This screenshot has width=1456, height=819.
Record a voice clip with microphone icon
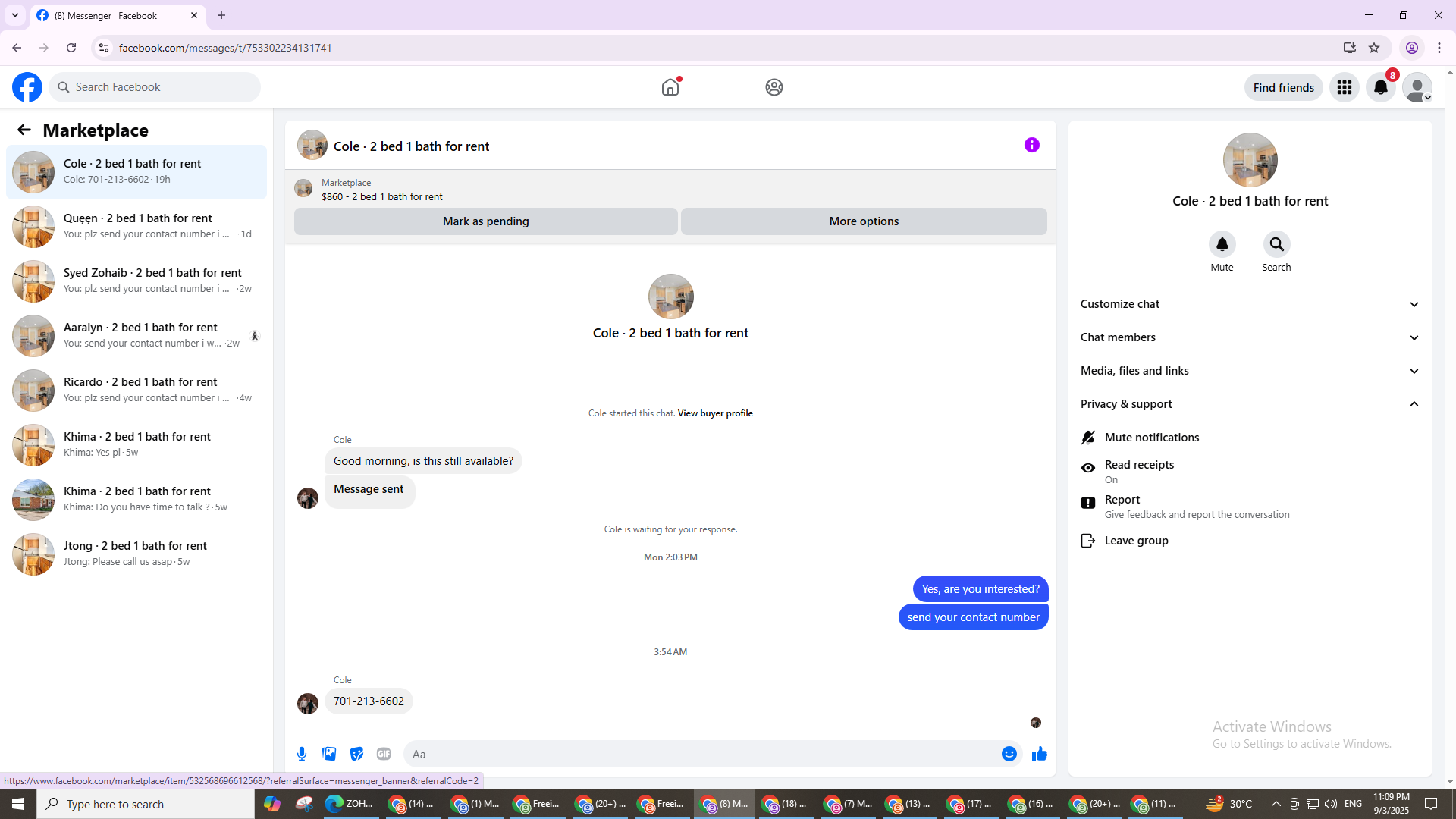[302, 754]
